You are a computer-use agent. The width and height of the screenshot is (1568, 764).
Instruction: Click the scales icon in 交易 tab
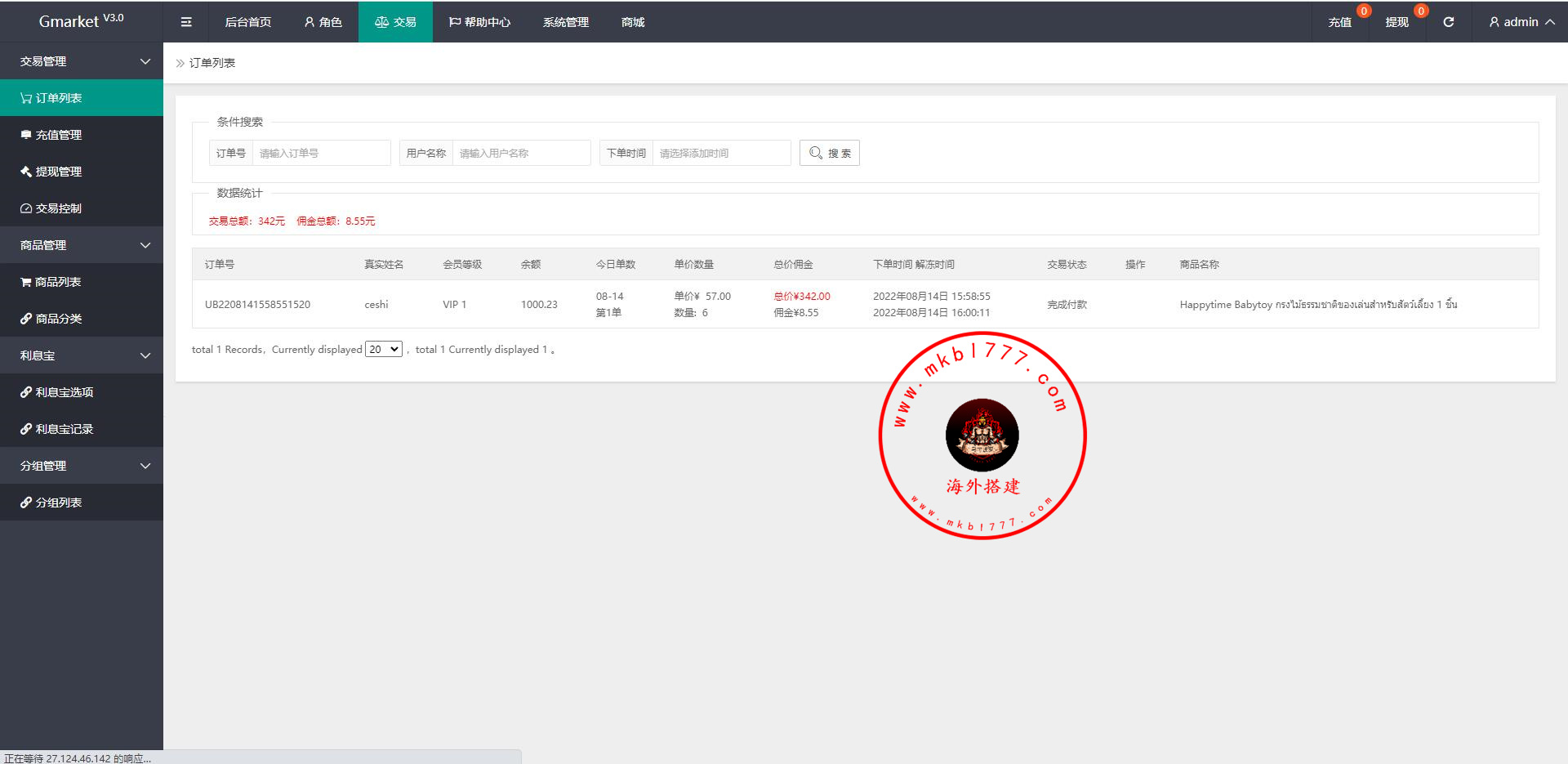coord(381,22)
